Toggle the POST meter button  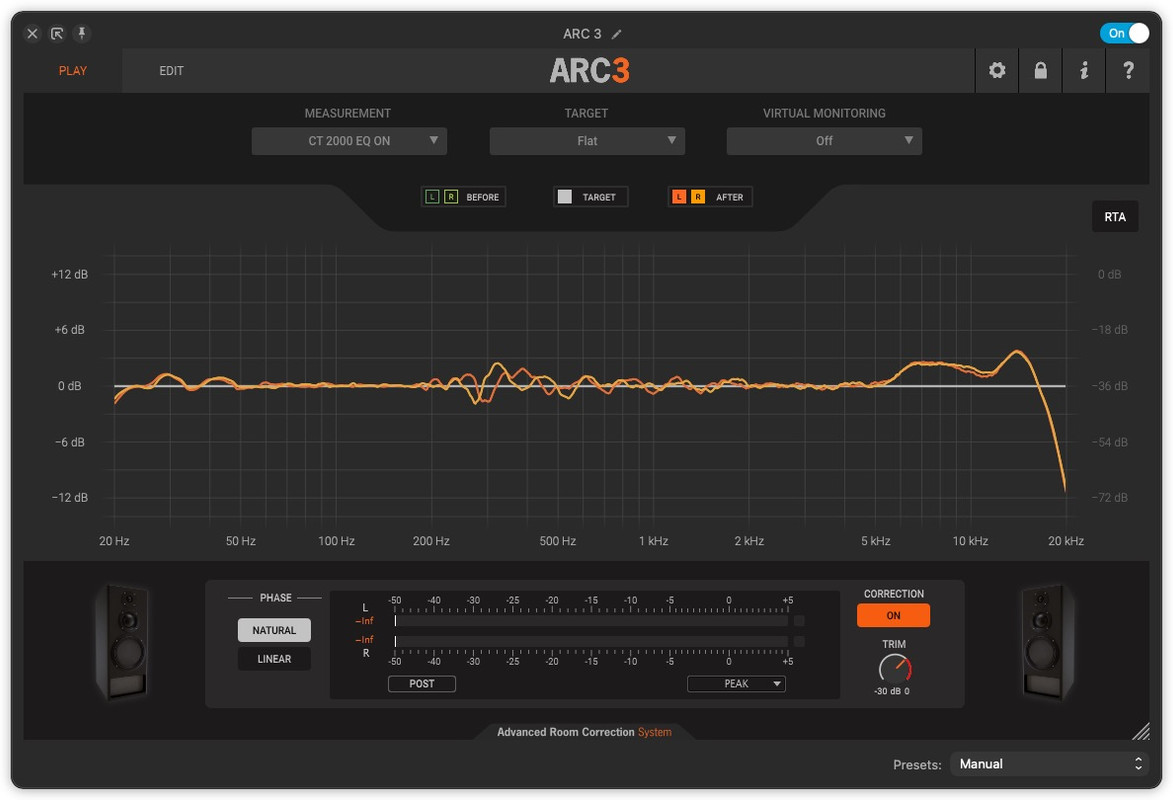(421, 683)
